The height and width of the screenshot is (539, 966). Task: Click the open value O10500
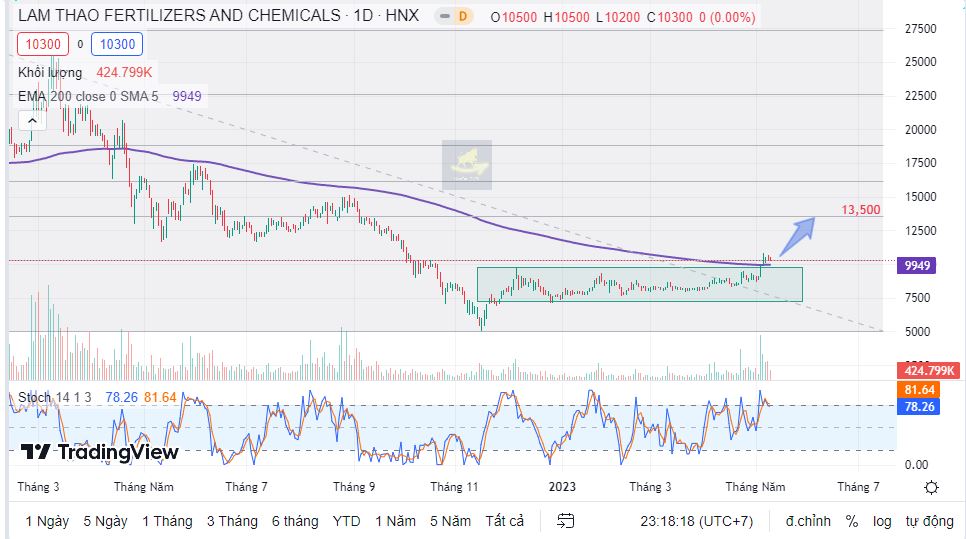point(514,17)
